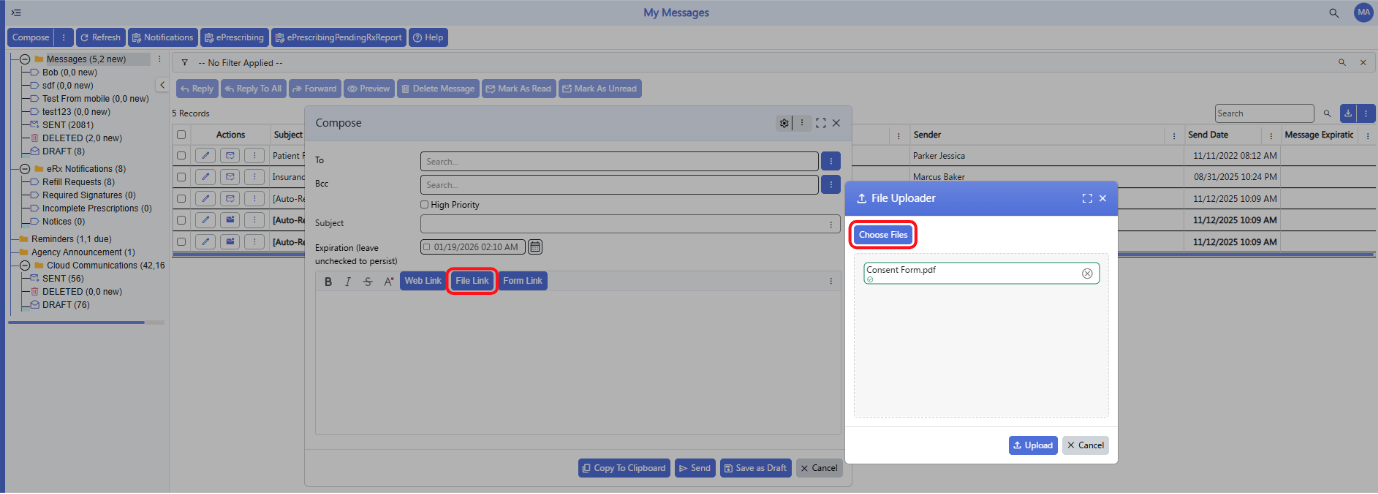
Task: Open options button beside Bcc field
Action: 831,184
